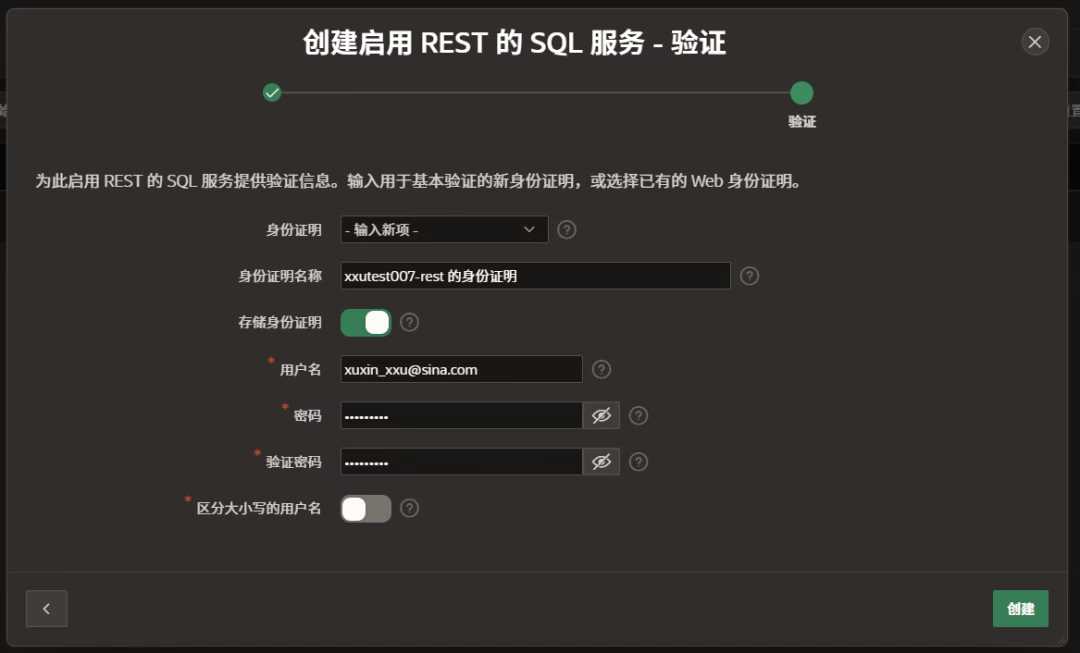Open help for 存储身份证明 toggle
Image resolution: width=1080 pixels, height=653 pixels.
[409, 322]
